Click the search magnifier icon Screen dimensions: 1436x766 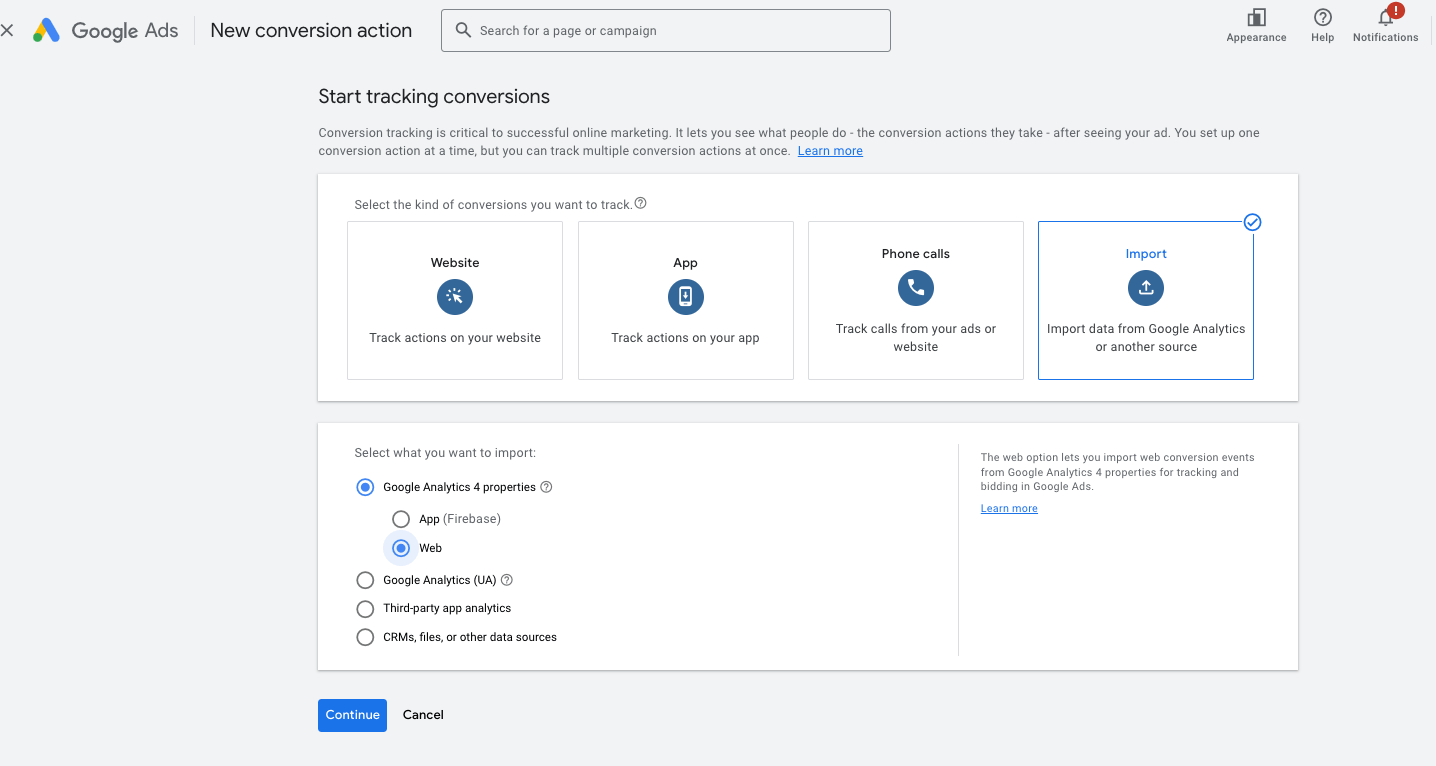coord(463,30)
